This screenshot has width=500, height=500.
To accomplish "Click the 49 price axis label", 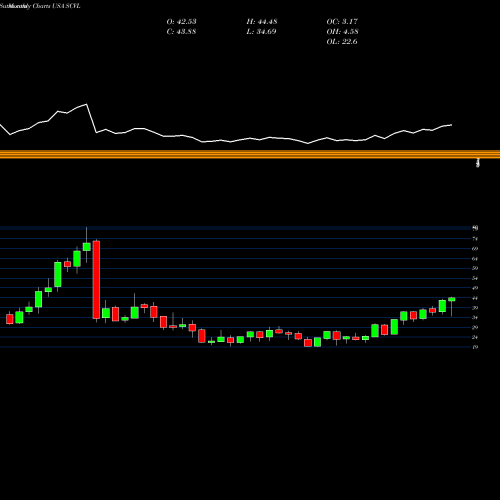I will [x=475, y=288].
